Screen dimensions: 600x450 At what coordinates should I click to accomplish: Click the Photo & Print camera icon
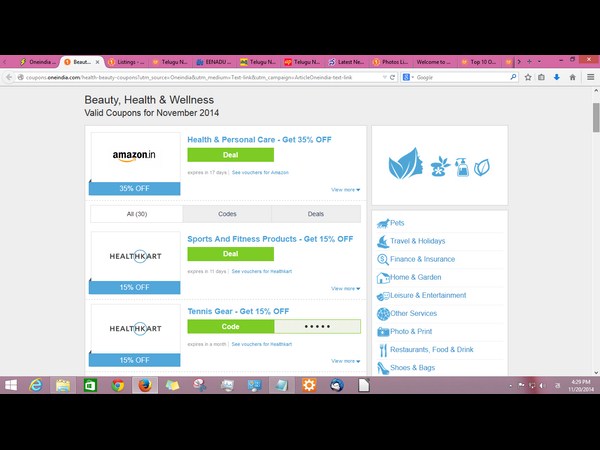click(x=383, y=332)
